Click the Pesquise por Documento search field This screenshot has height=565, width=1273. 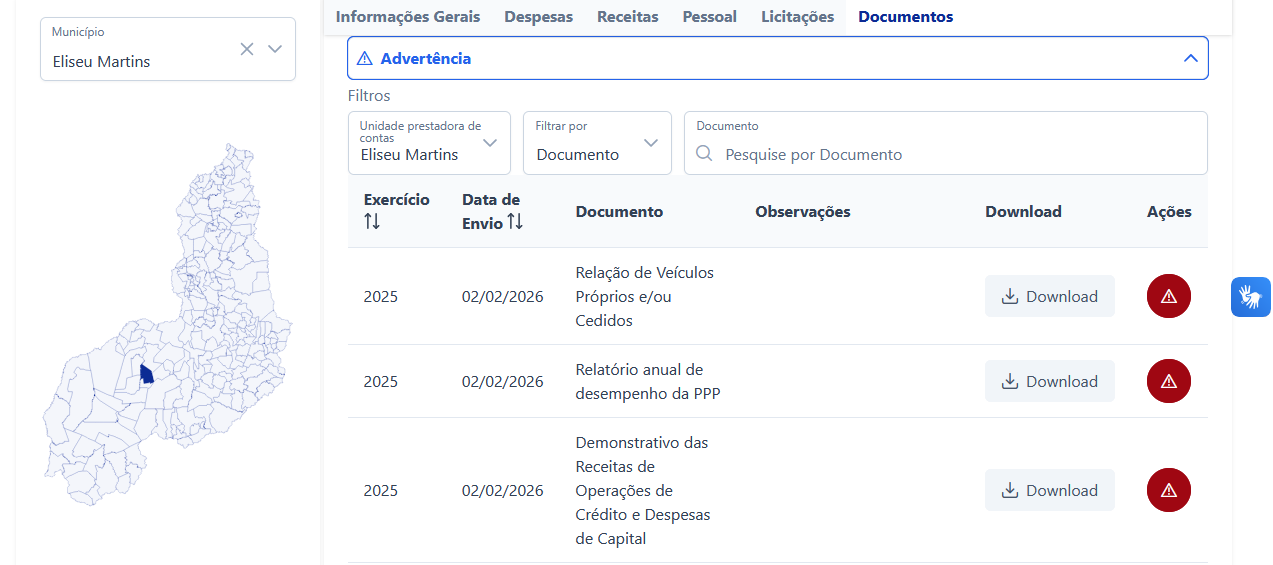click(946, 143)
